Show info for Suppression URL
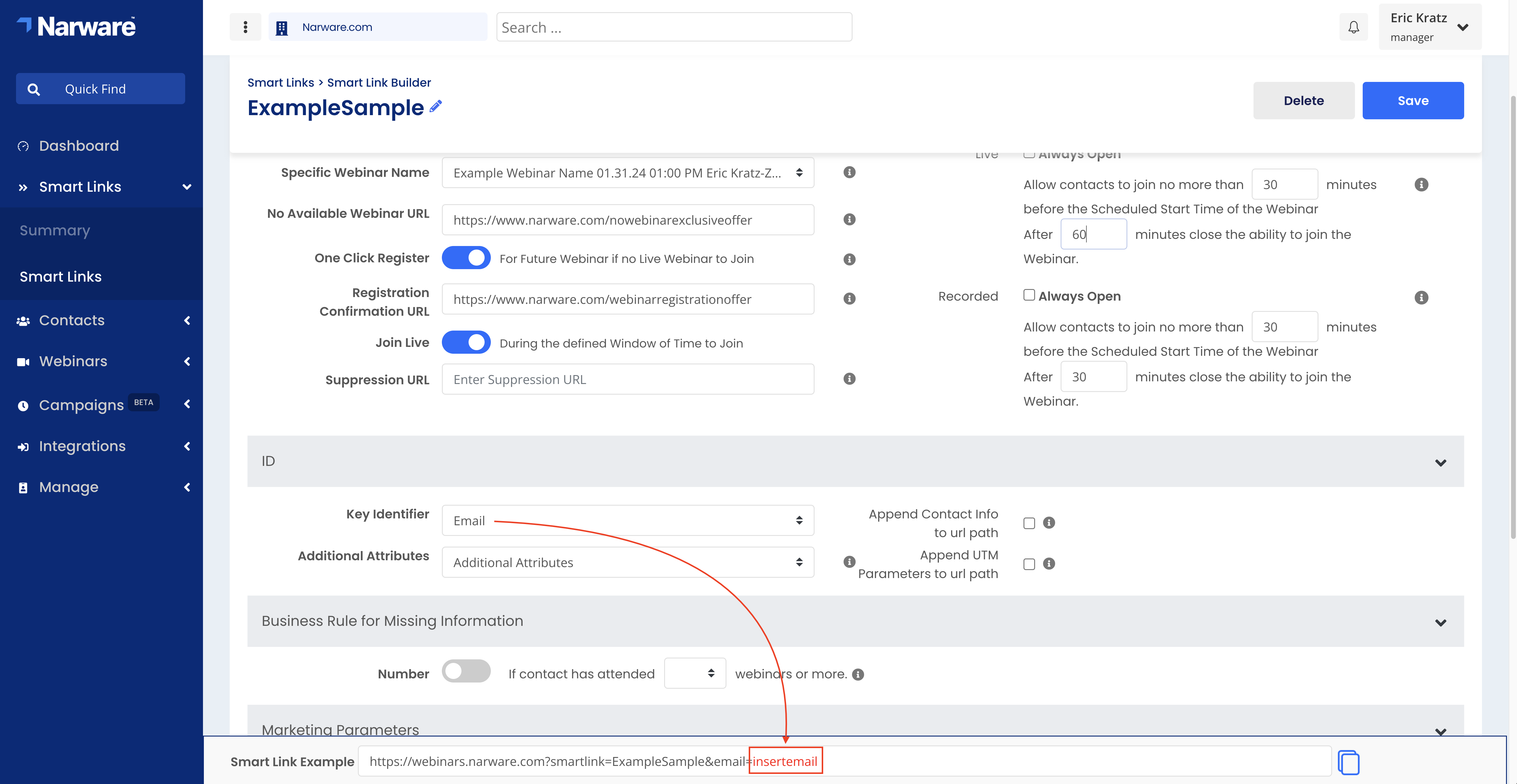 (849, 379)
